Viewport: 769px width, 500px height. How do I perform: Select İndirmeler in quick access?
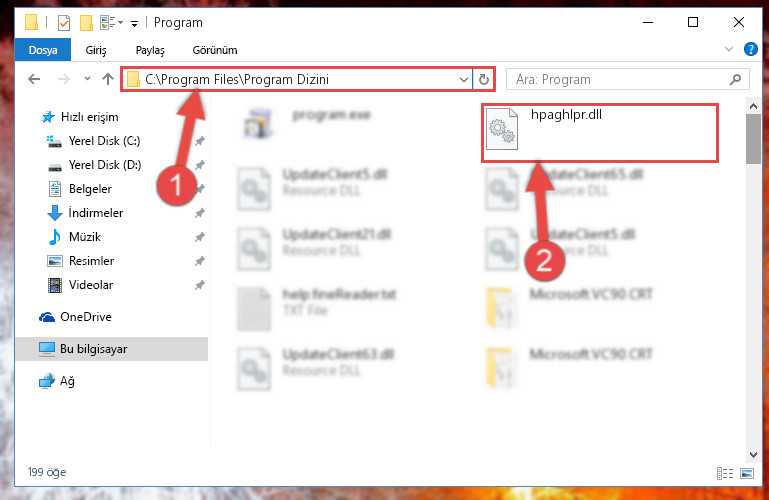coord(96,213)
